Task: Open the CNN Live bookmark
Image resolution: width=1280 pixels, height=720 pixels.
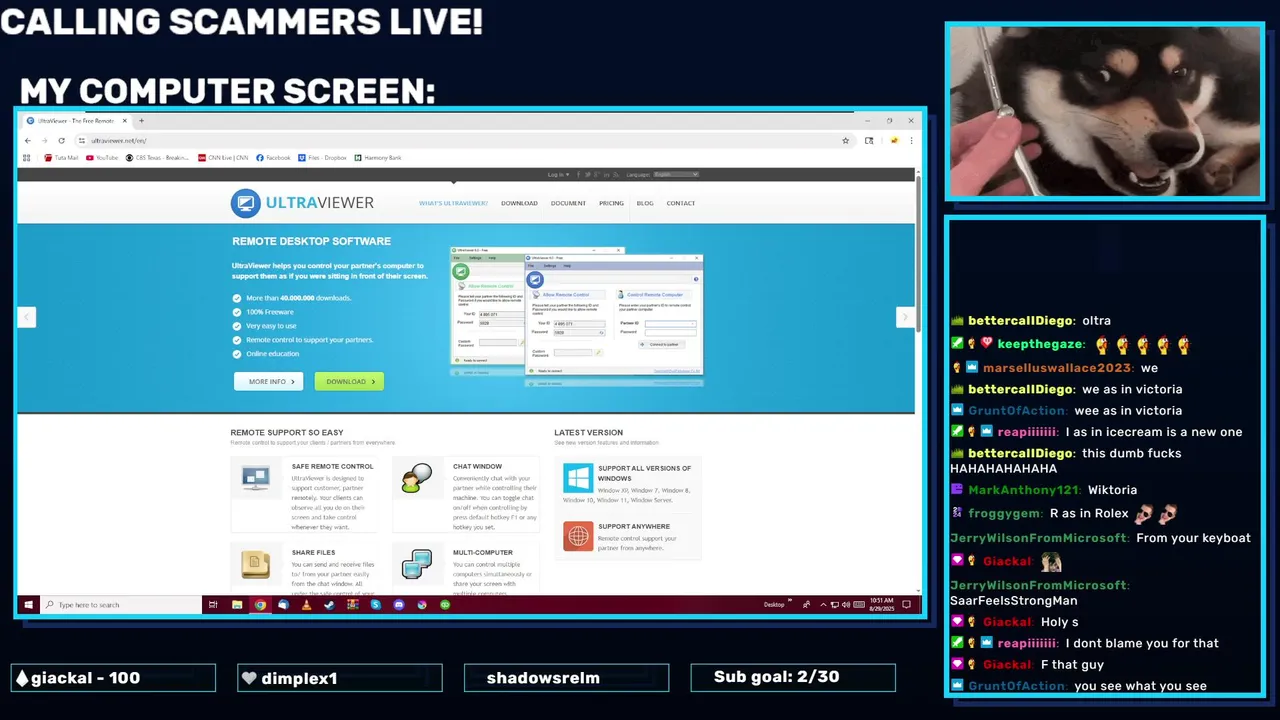Action: 223,158
